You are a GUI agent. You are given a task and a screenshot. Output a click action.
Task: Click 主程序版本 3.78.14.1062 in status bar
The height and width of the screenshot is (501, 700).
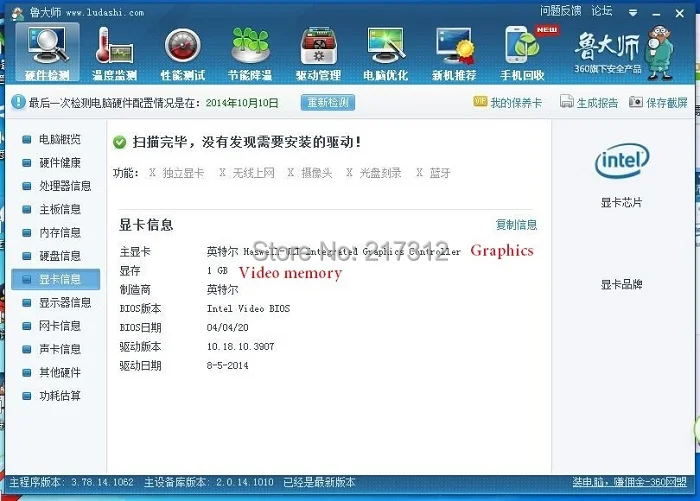tap(71, 482)
